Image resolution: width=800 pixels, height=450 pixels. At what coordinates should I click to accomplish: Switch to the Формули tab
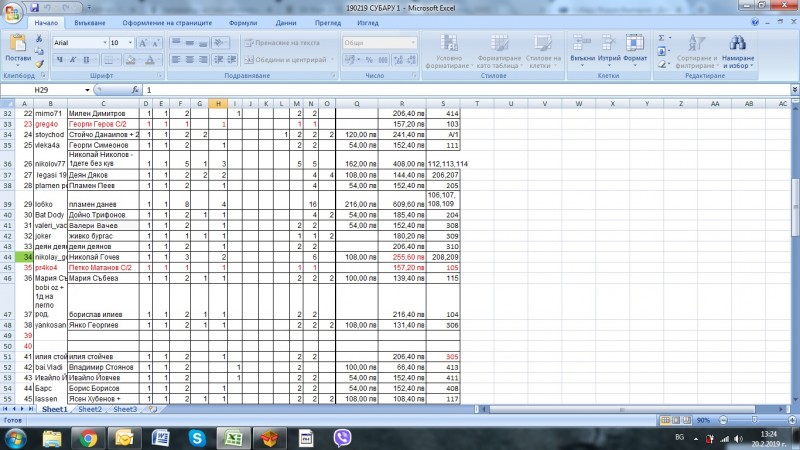(243, 23)
